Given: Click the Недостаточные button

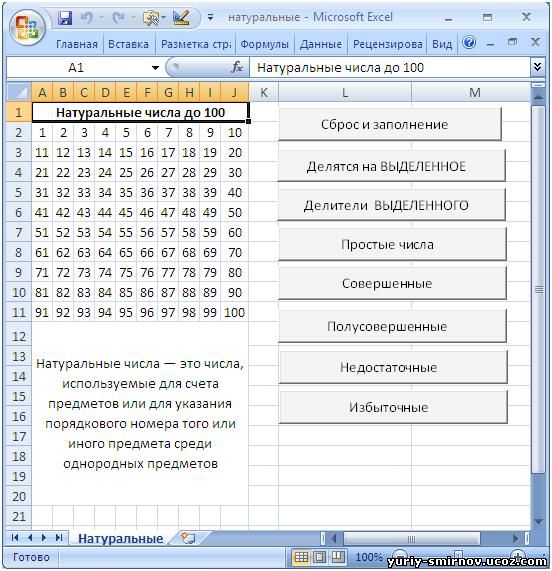Looking at the screenshot, I should pos(393,367).
